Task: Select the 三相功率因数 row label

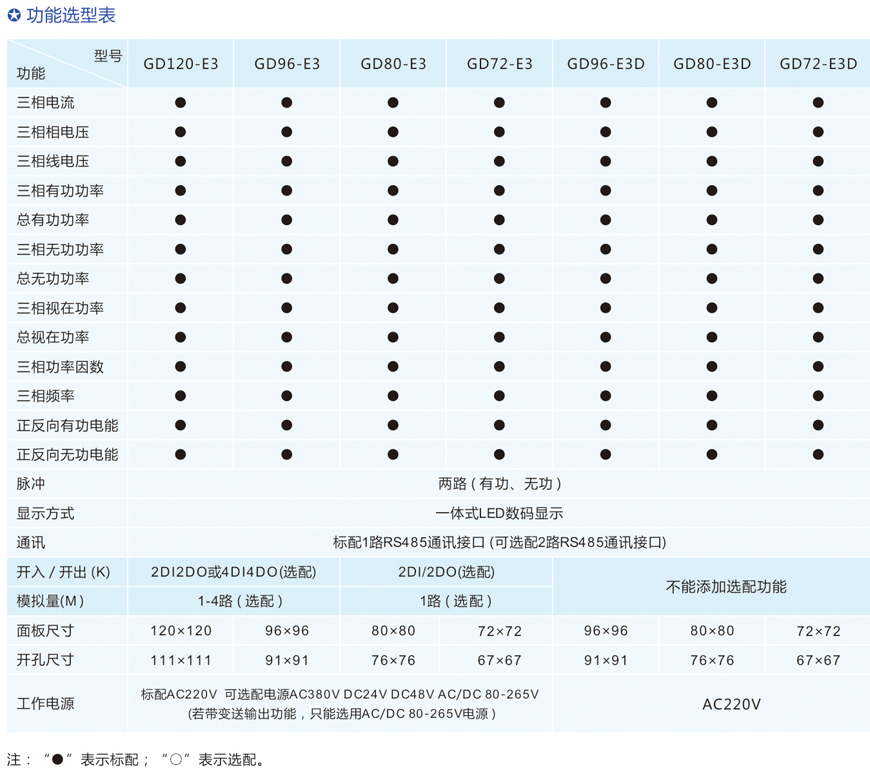Action: coord(60,367)
